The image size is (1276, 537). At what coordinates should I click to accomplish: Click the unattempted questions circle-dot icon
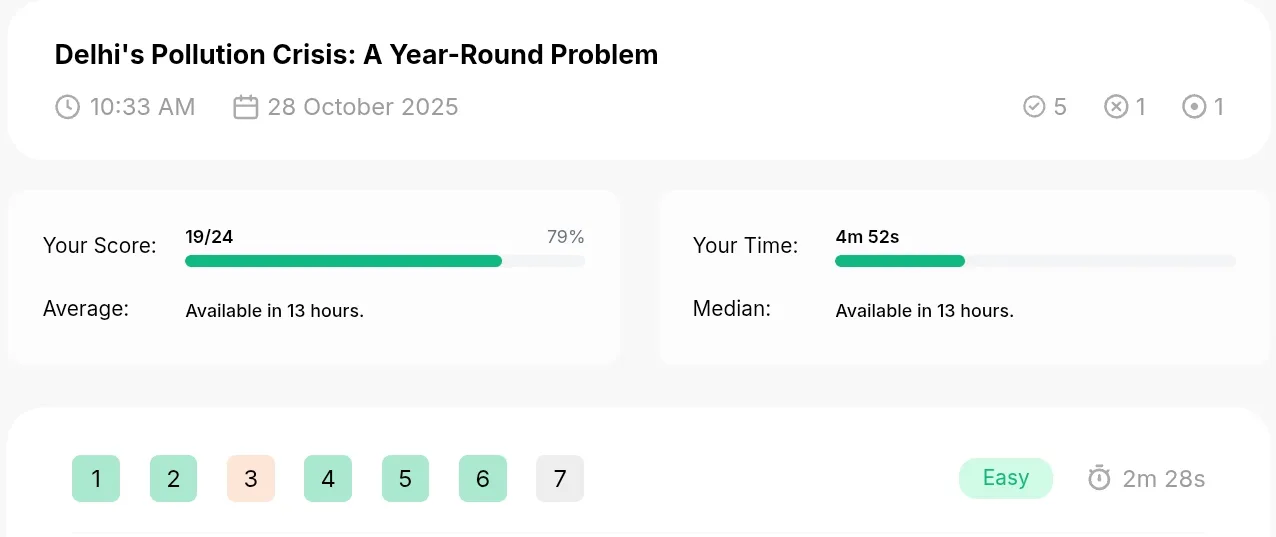[1194, 106]
